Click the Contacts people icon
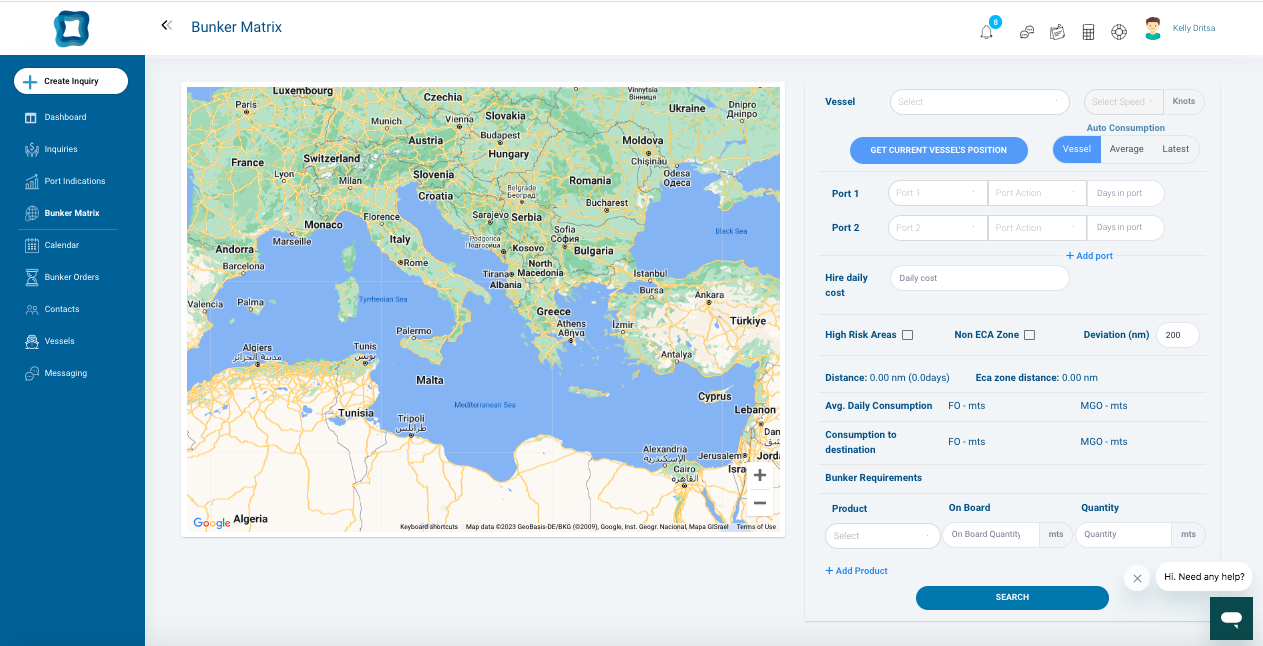Screen dimensions: 1263x646 click(x=32, y=309)
